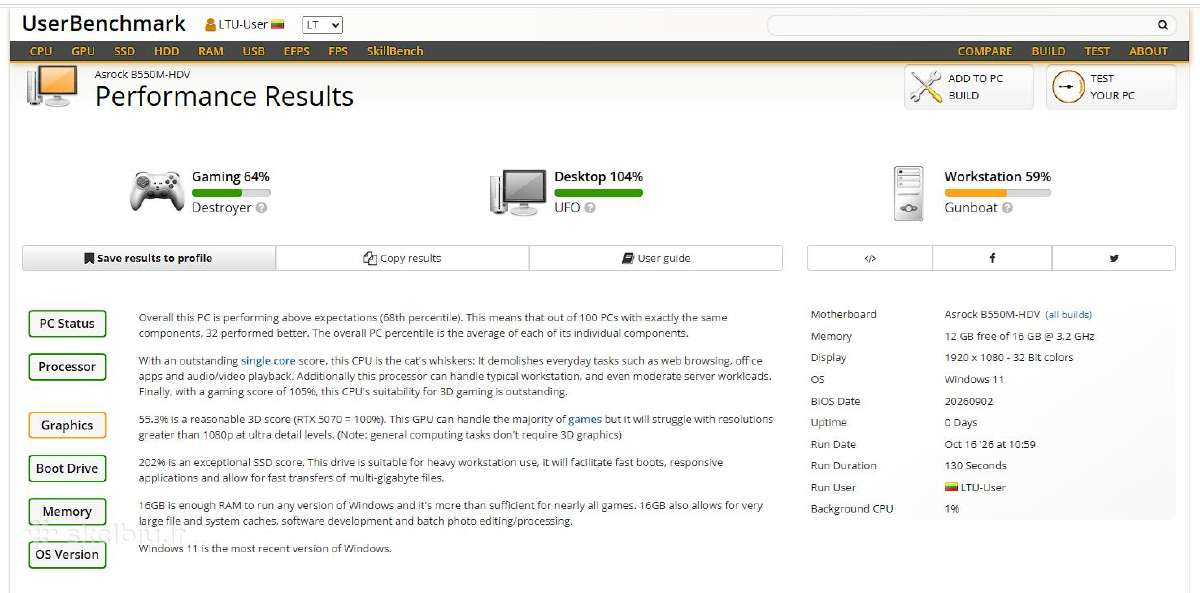Click the Copy results button

(403, 258)
